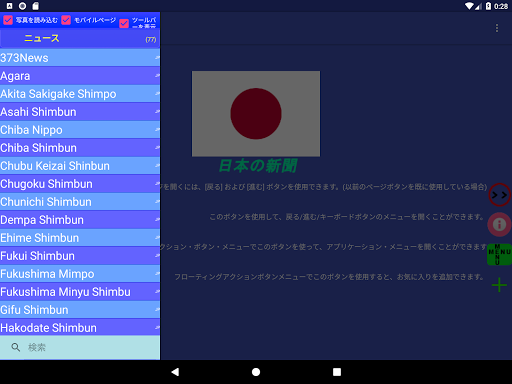512x384 pixels.
Task: Click the arrow icon beside Fukui Shimbun
Action: [157, 256]
